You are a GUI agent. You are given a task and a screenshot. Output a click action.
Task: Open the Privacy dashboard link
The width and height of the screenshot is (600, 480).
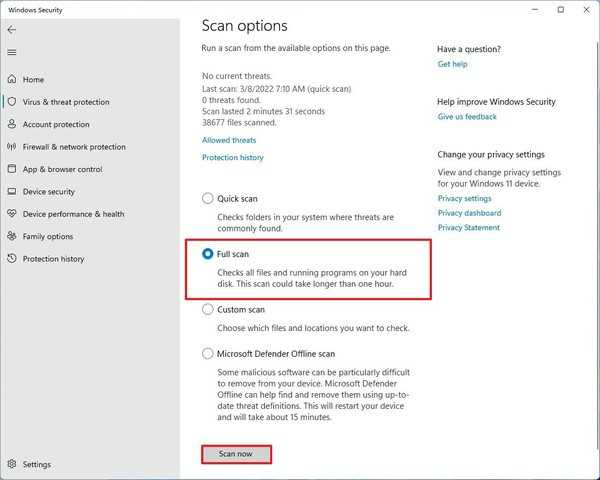[x=469, y=213]
